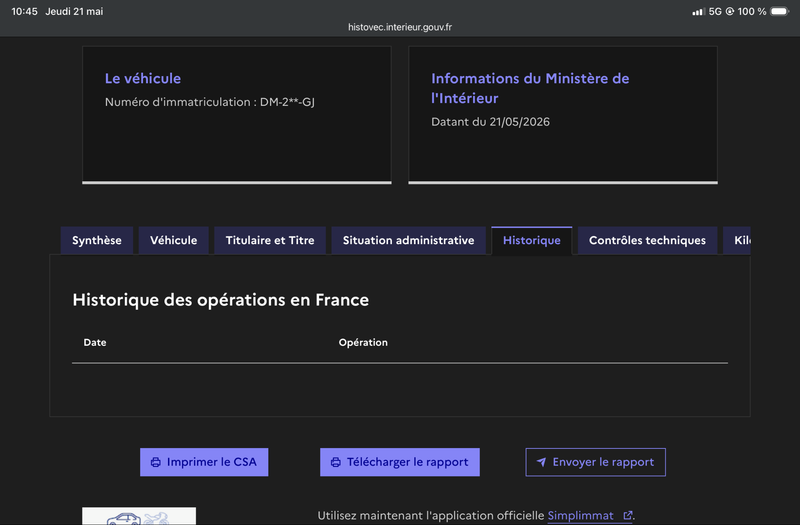Screen dimensions: 800x525
Task: Click the Date column header
Action: point(95,342)
